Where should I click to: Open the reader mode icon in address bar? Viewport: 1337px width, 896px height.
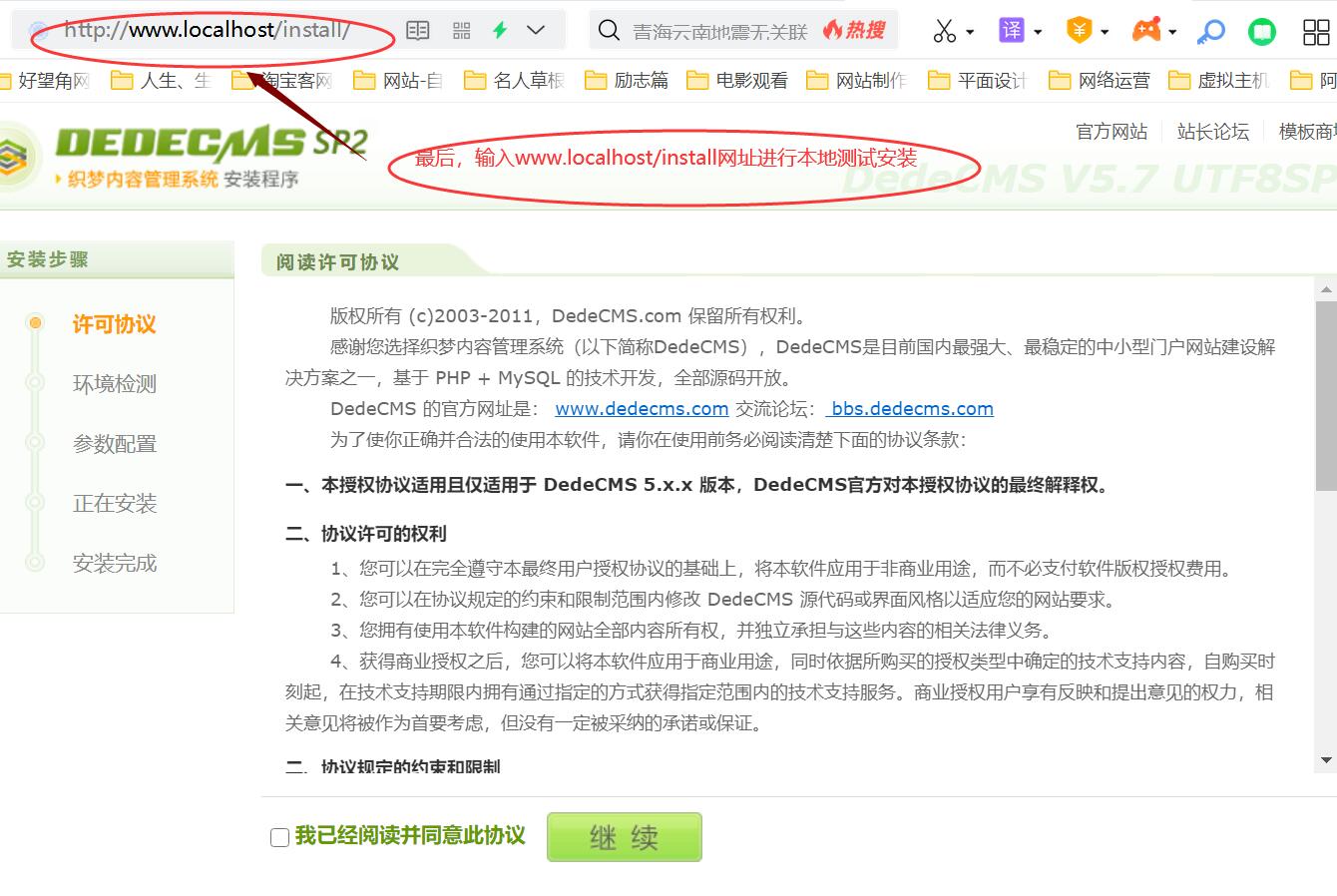click(x=418, y=30)
